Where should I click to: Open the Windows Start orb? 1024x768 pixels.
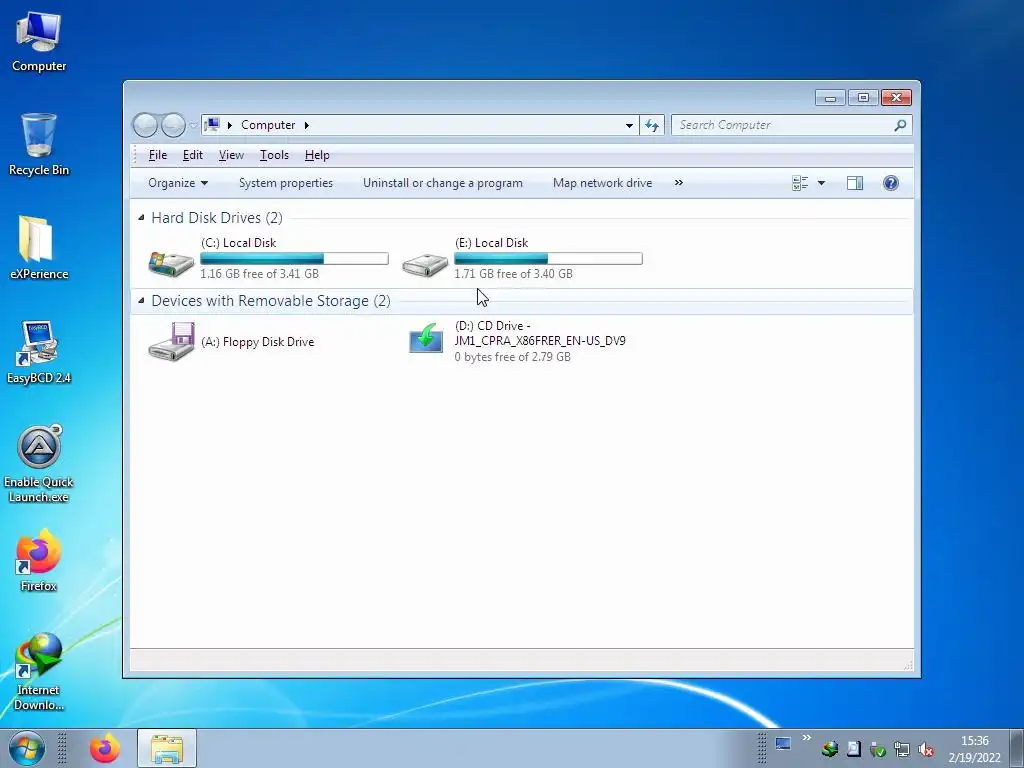click(27, 748)
